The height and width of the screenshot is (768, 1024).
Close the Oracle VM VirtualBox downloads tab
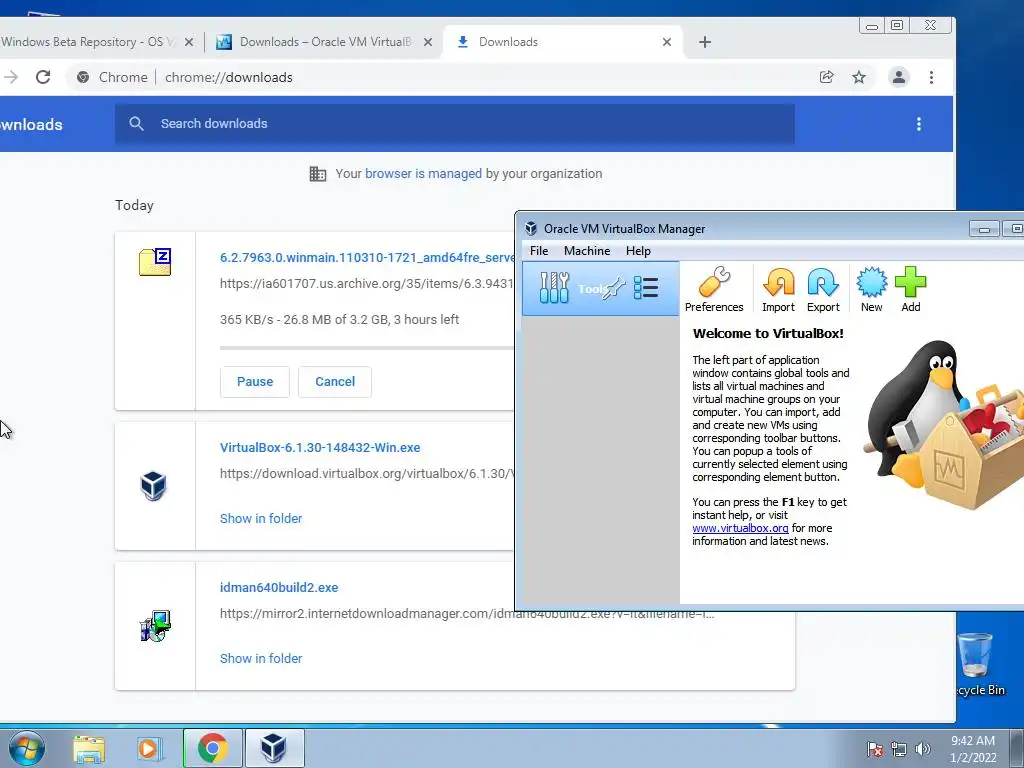tap(428, 42)
